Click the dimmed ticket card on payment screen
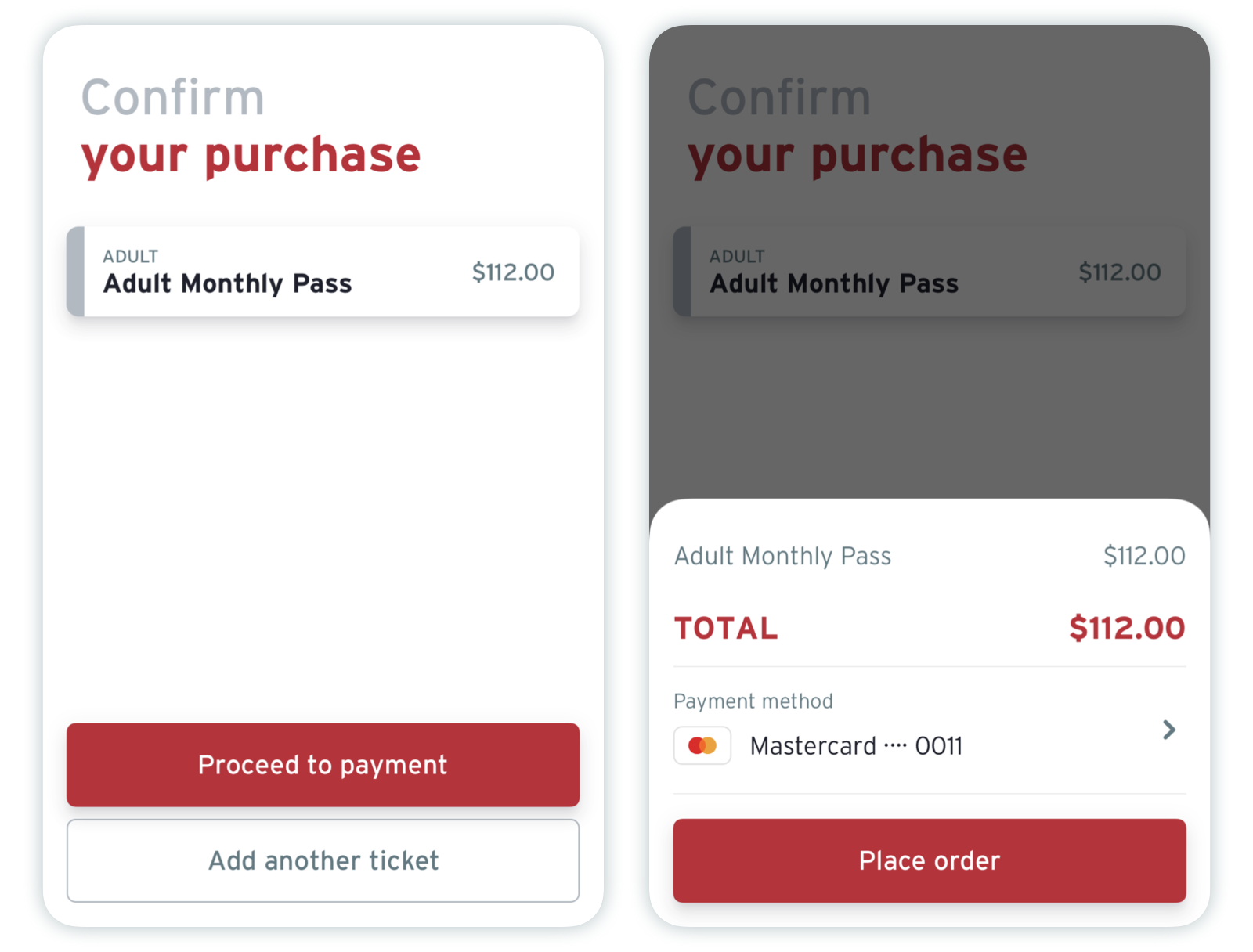The height and width of the screenshot is (952, 1253). 929,272
